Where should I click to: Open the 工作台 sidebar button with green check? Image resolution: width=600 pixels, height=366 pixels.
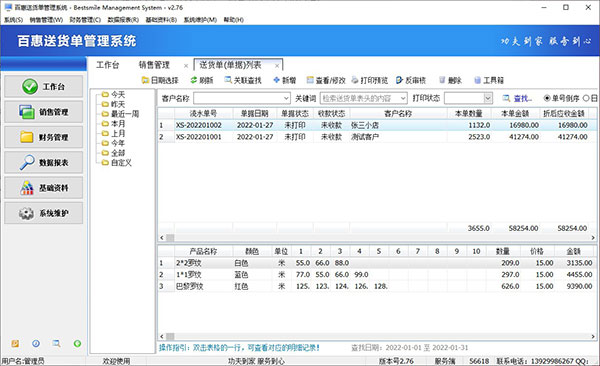(44, 87)
